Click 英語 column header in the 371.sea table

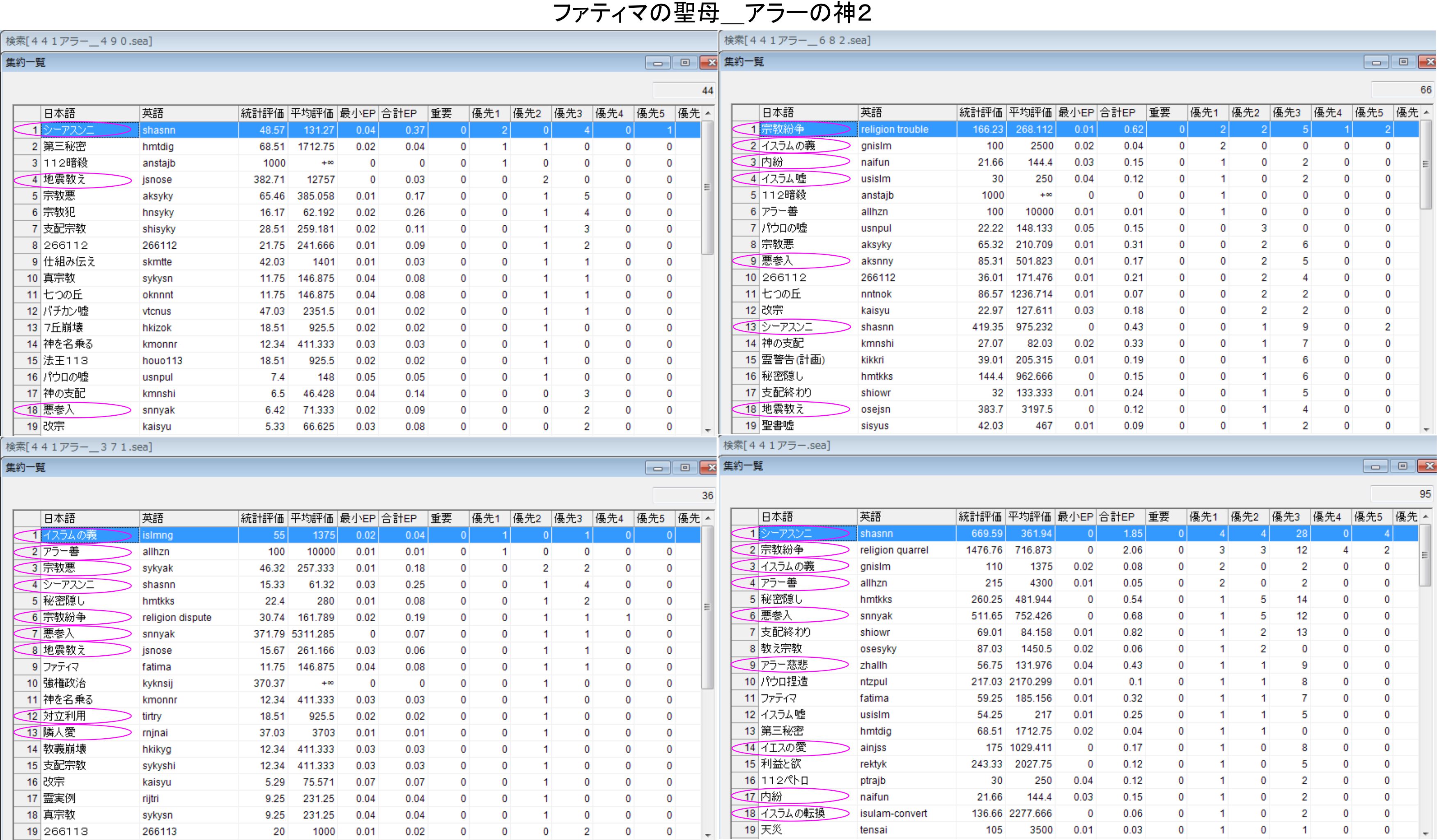(x=188, y=518)
